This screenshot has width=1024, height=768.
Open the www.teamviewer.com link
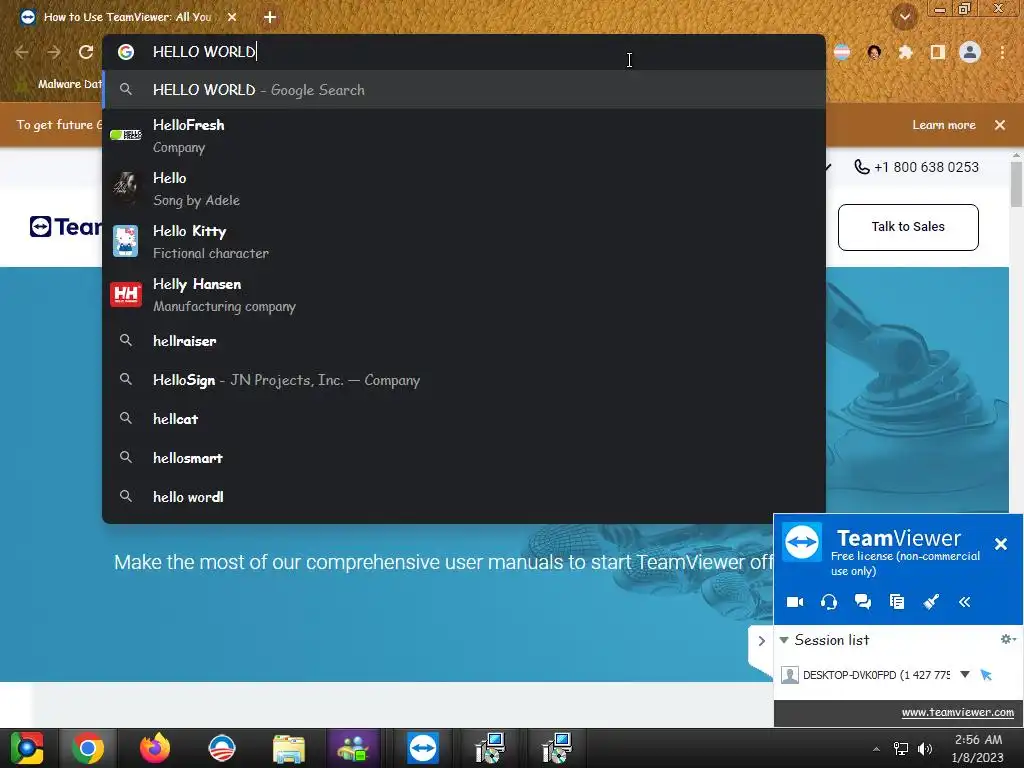click(x=957, y=712)
